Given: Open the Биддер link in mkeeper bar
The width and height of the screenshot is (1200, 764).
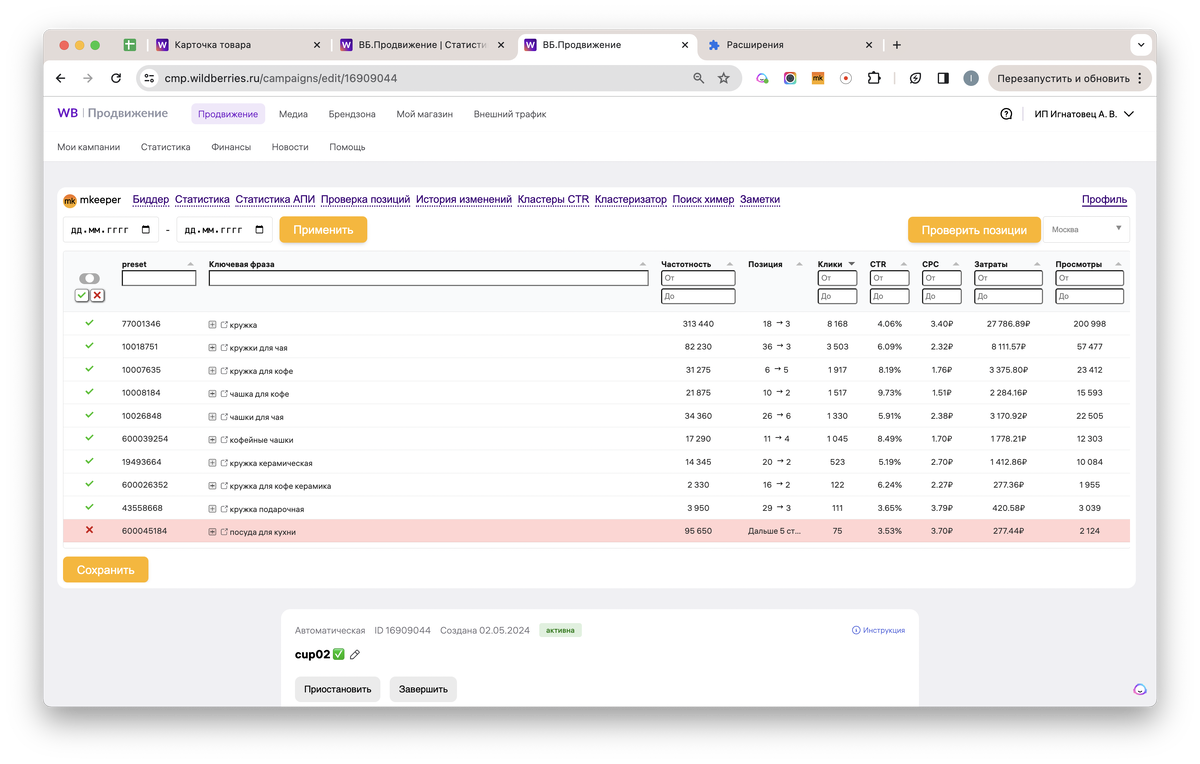Looking at the screenshot, I should 151,200.
